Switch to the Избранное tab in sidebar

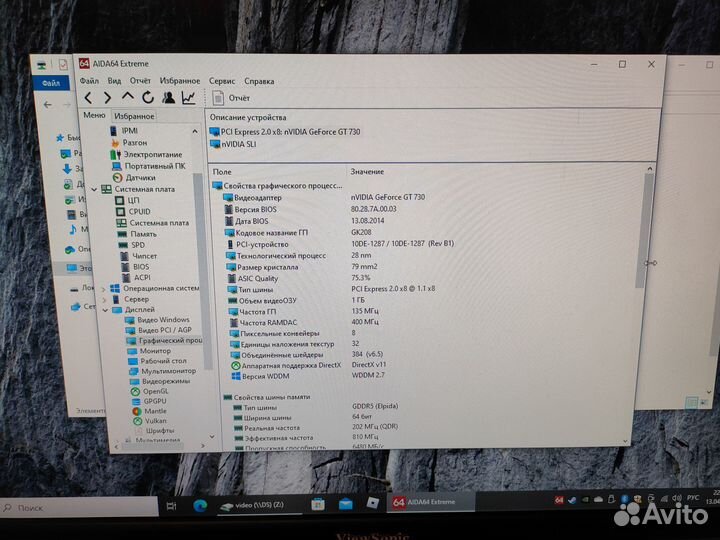(x=134, y=116)
